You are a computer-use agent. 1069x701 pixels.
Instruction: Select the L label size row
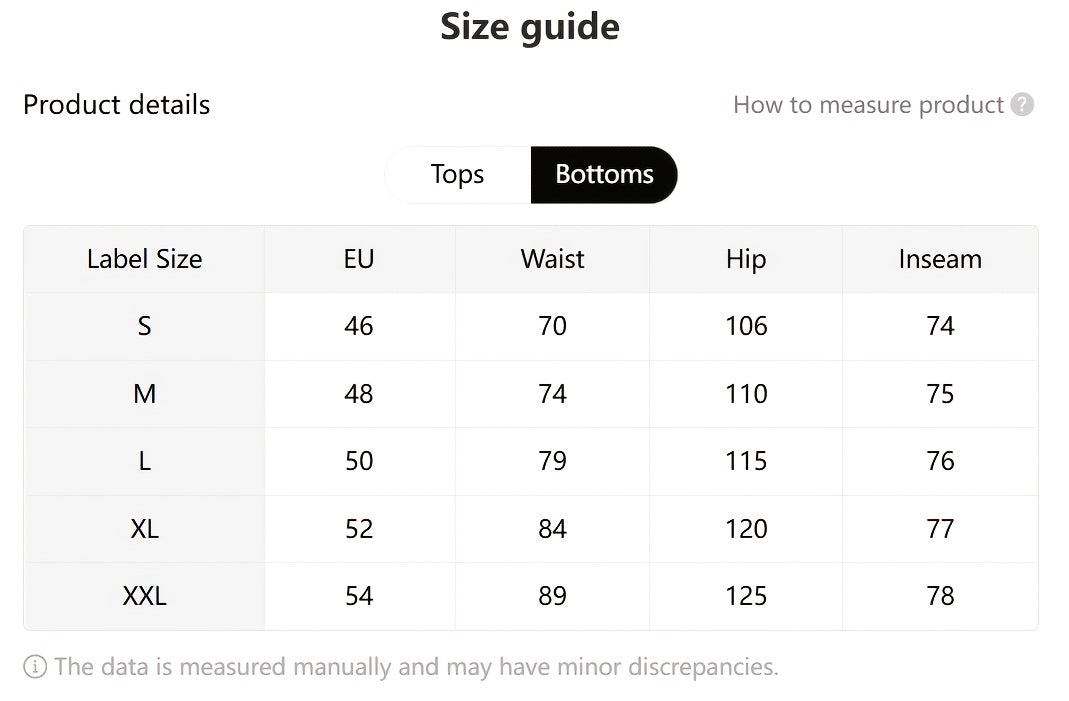point(144,461)
